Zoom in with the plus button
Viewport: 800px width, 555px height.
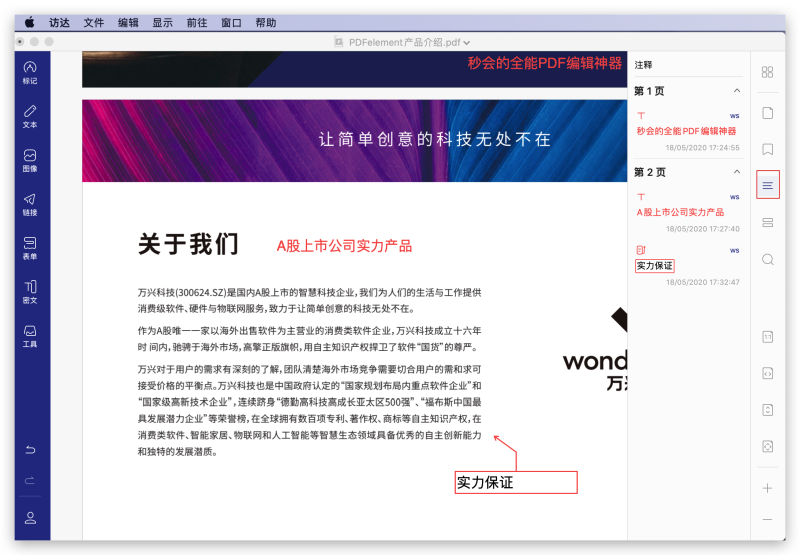pyautogui.click(x=767, y=488)
